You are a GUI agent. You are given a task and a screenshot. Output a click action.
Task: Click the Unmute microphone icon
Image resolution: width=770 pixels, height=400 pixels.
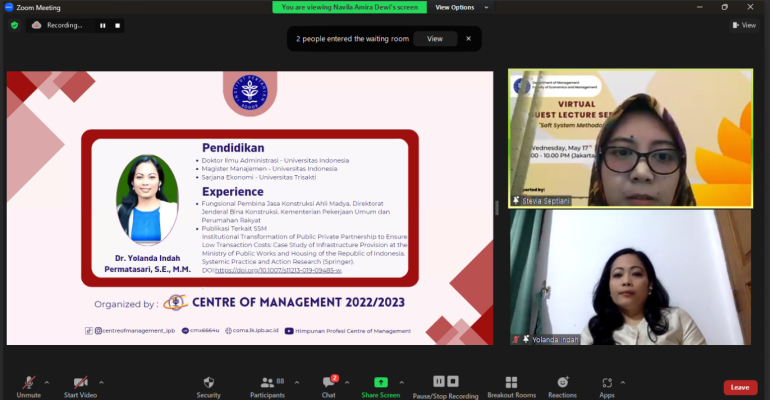[29, 382]
